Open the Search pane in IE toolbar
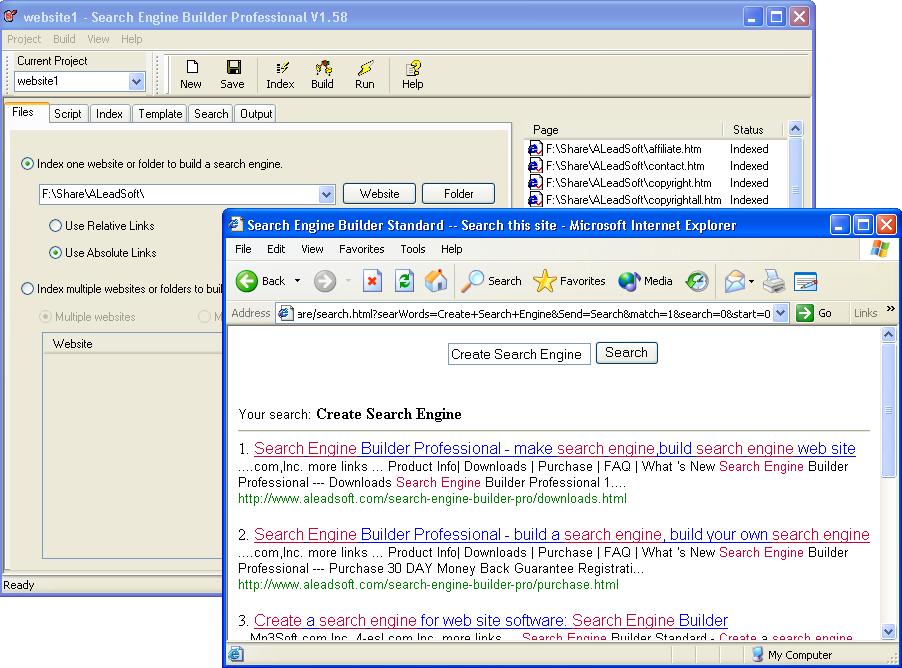The width and height of the screenshot is (902, 668). (x=491, y=281)
